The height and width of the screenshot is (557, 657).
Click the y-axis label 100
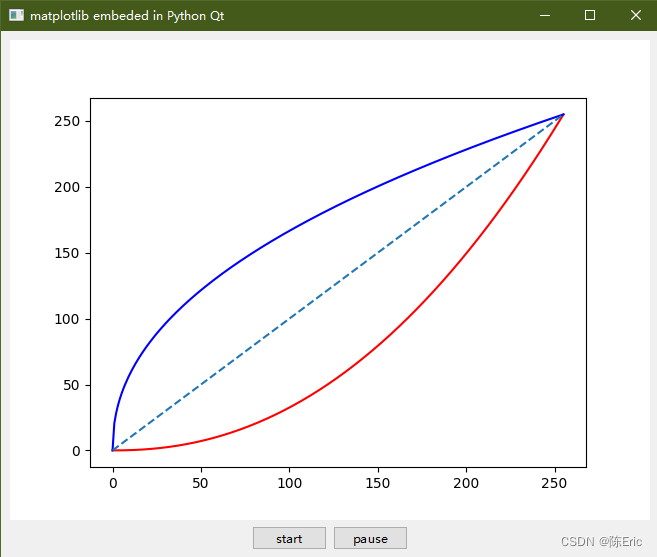pyautogui.click(x=67, y=319)
